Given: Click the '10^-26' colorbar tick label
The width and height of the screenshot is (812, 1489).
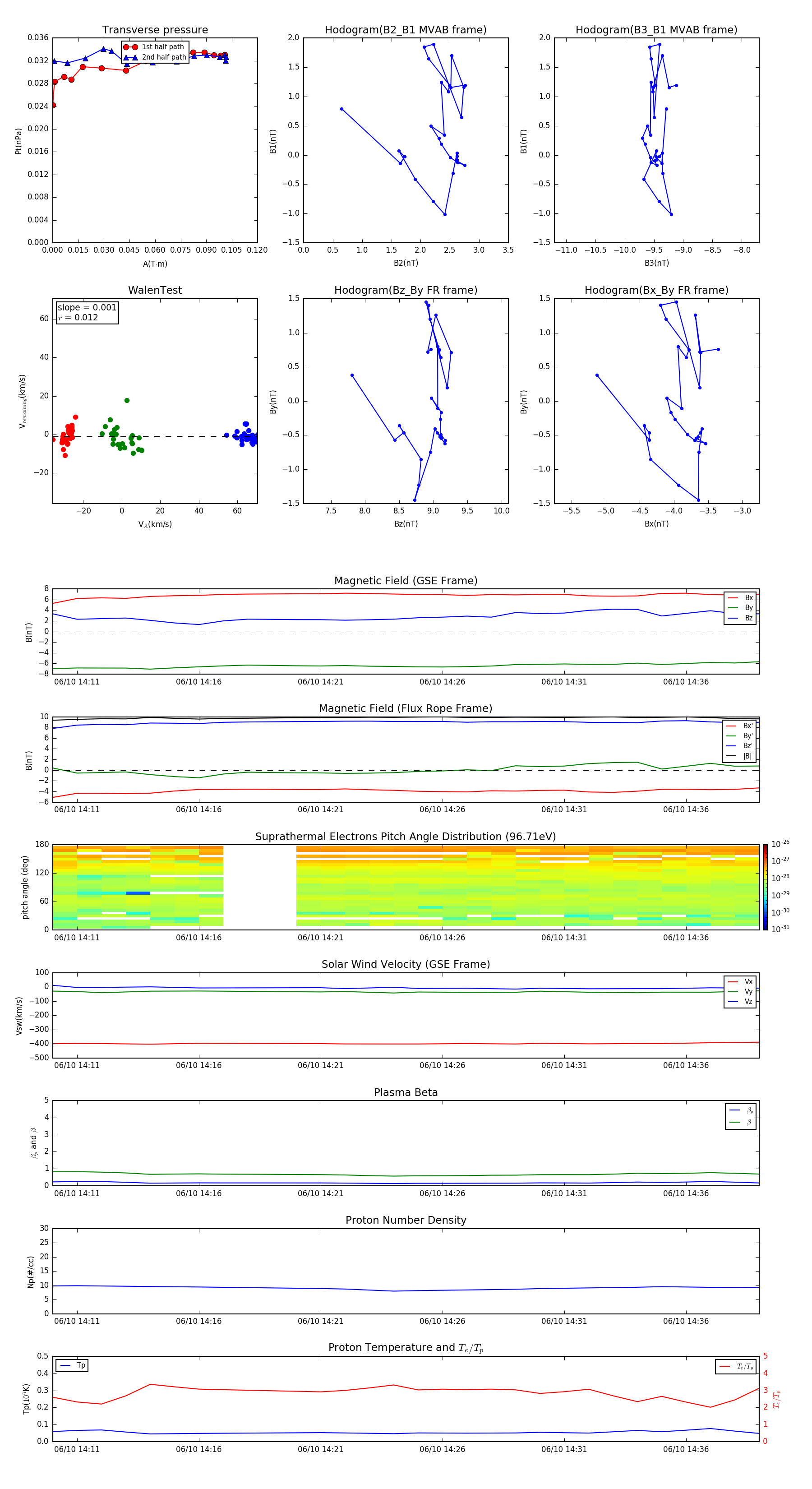Looking at the screenshot, I should click(780, 844).
